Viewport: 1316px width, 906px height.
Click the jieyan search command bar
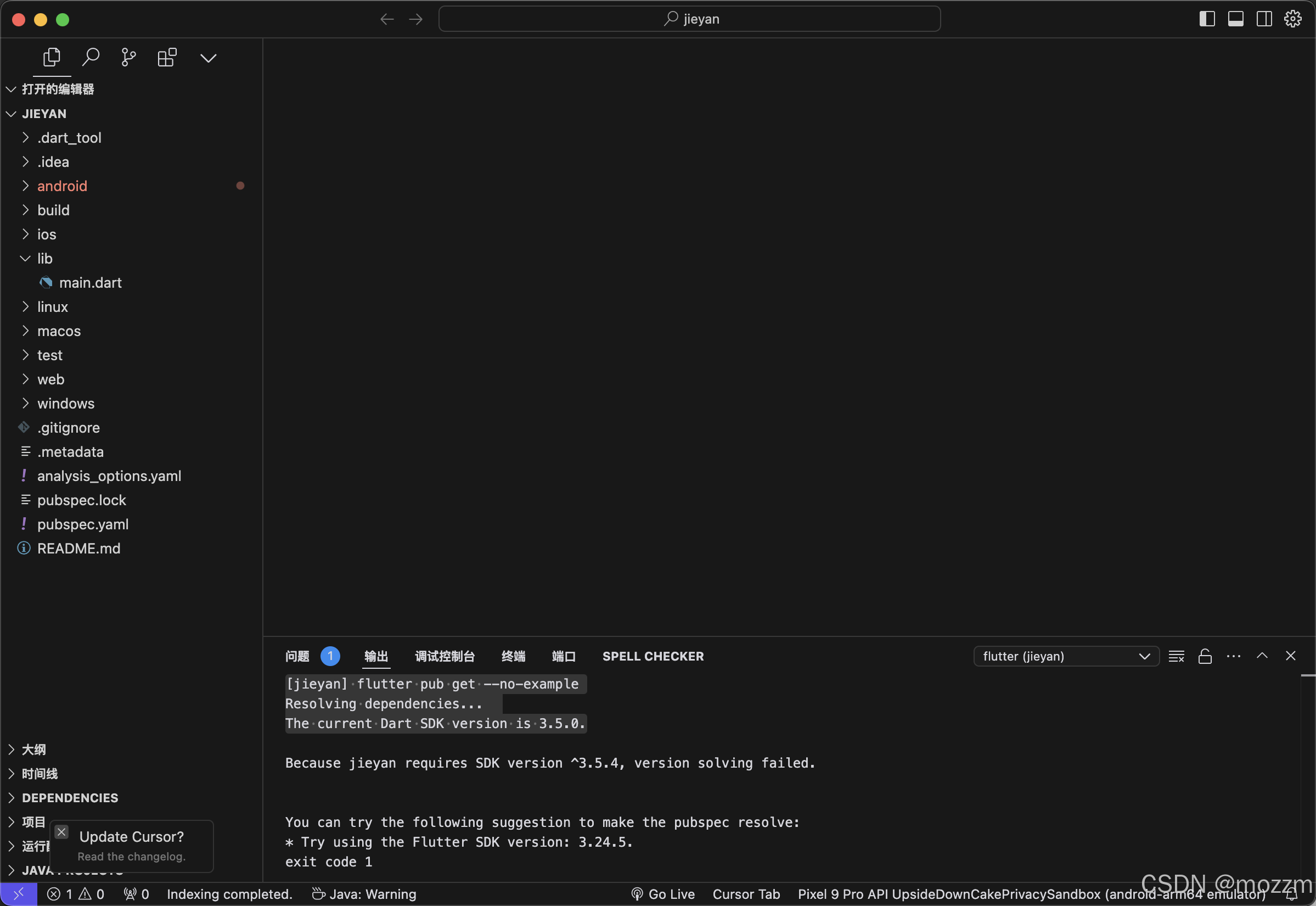point(689,19)
